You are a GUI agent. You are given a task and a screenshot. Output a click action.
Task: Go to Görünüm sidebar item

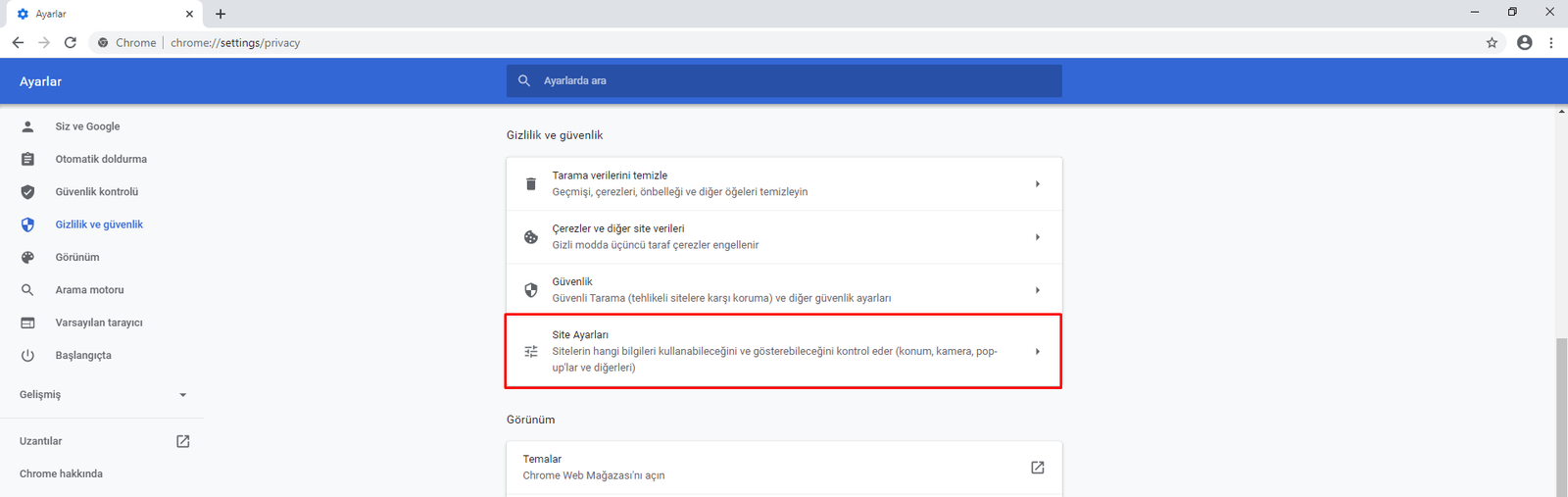pyautogui.click(x=77, y=257)
